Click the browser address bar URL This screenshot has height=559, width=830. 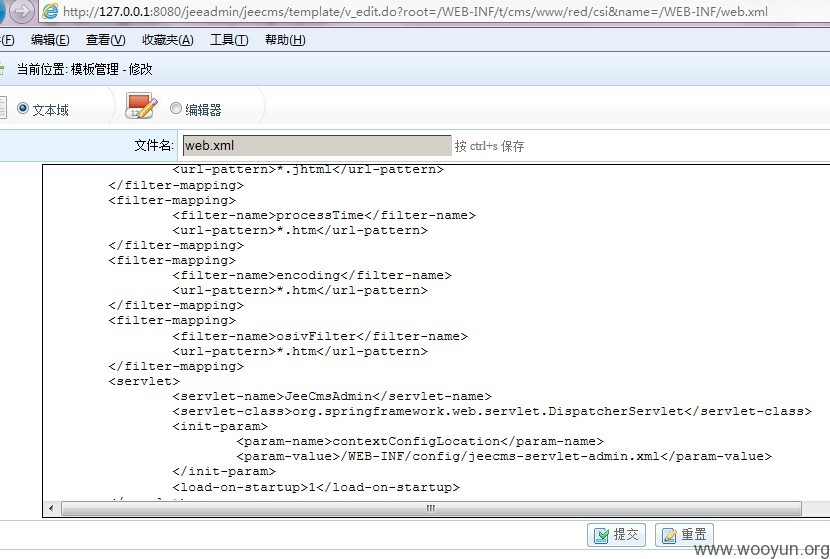[415, 12]
